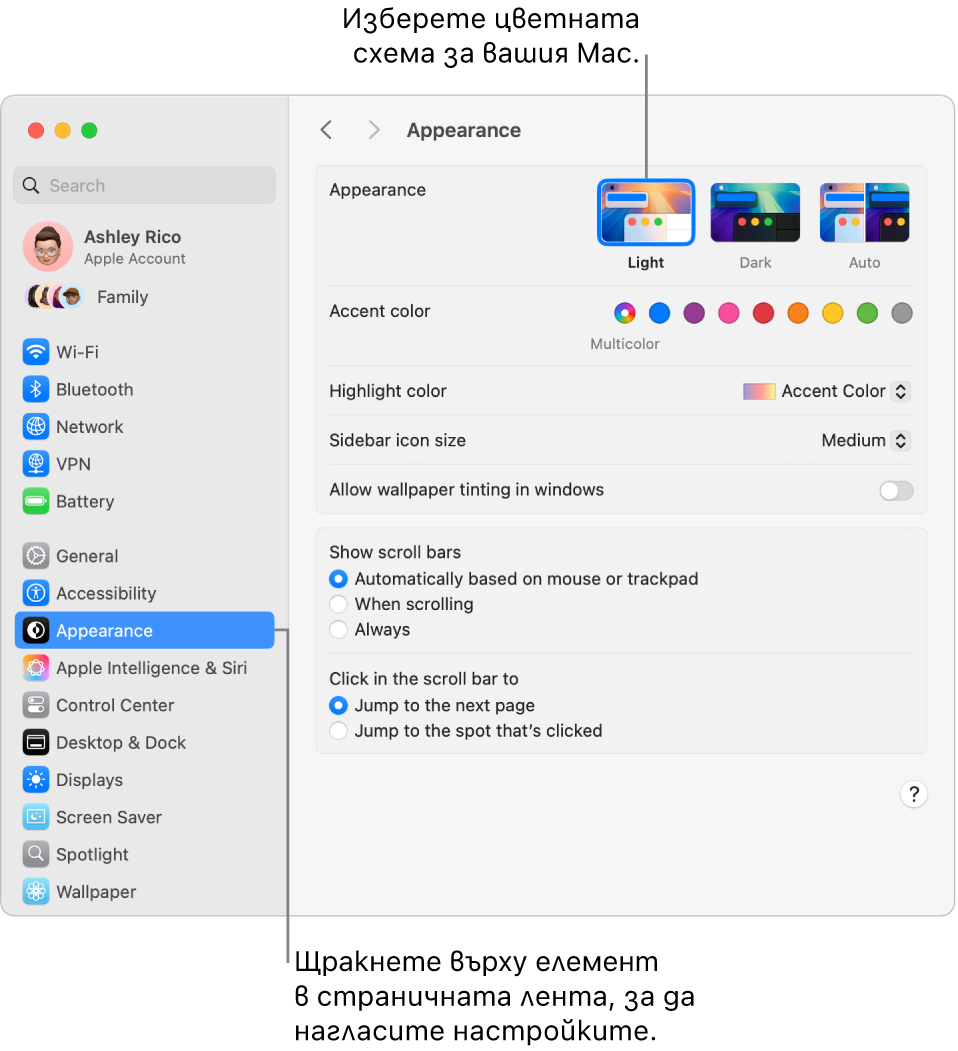958x1051 pixels.
Task: Click Ashley Rico's avatar picture
Action: [x=48, y=247]
